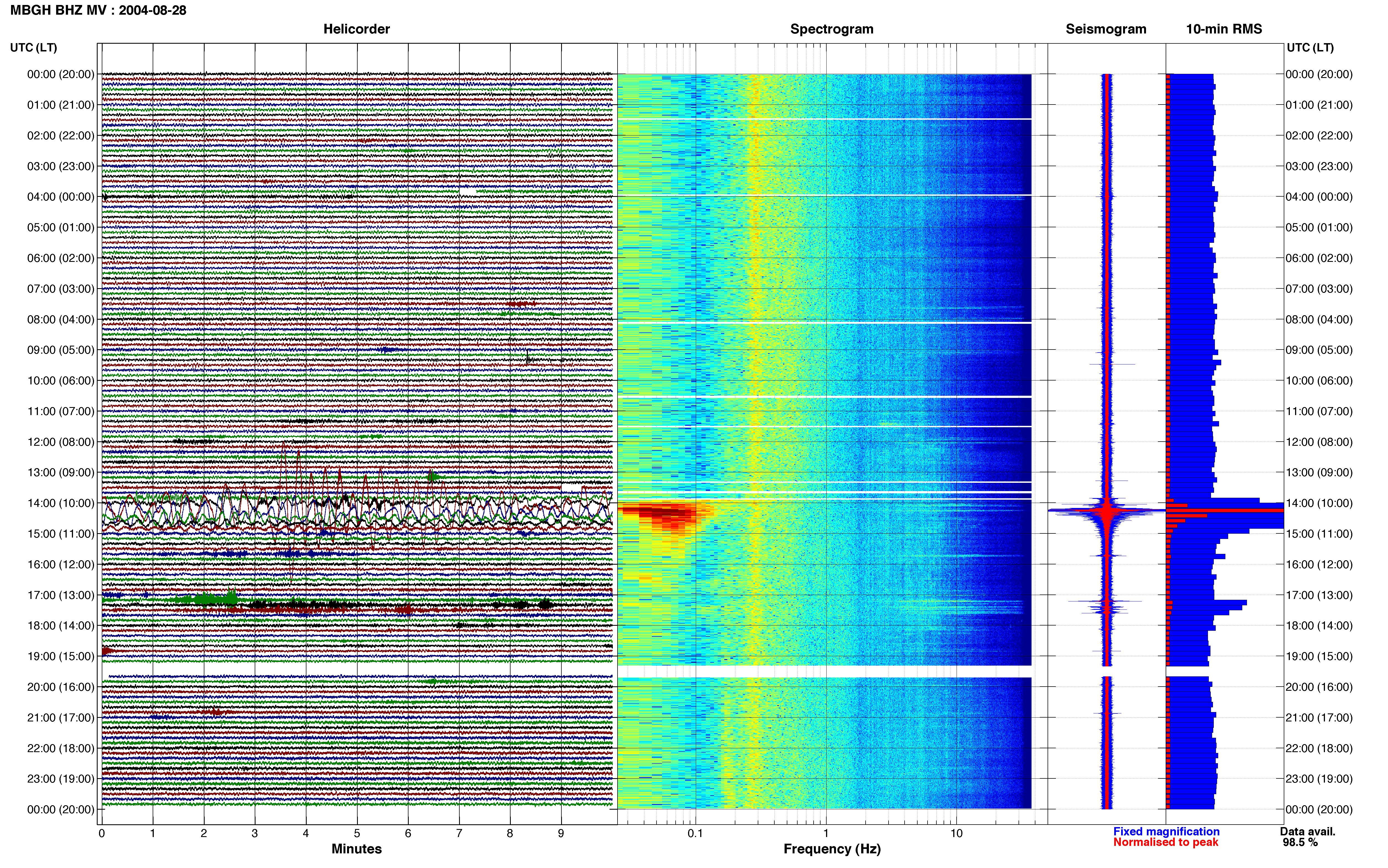The image size is (1388, 868).
Task: Click the 'Minutes' axis title
Action: [x=356, y=849]
